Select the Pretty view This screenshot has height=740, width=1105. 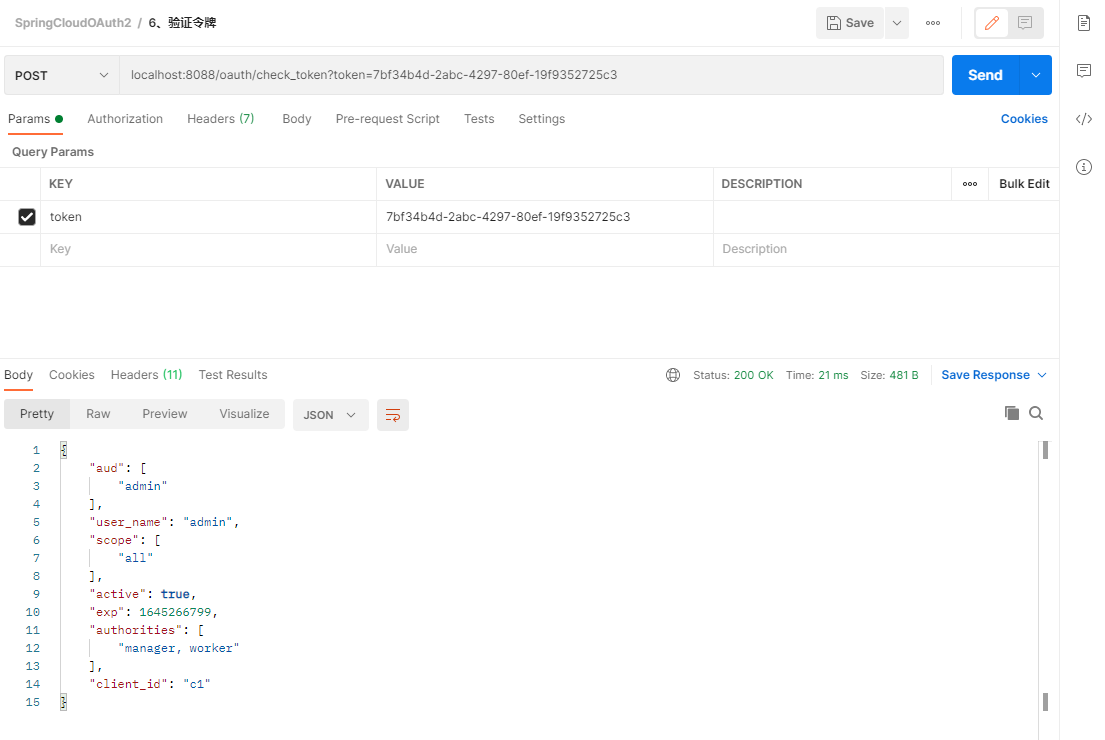[x=37, y=414]
